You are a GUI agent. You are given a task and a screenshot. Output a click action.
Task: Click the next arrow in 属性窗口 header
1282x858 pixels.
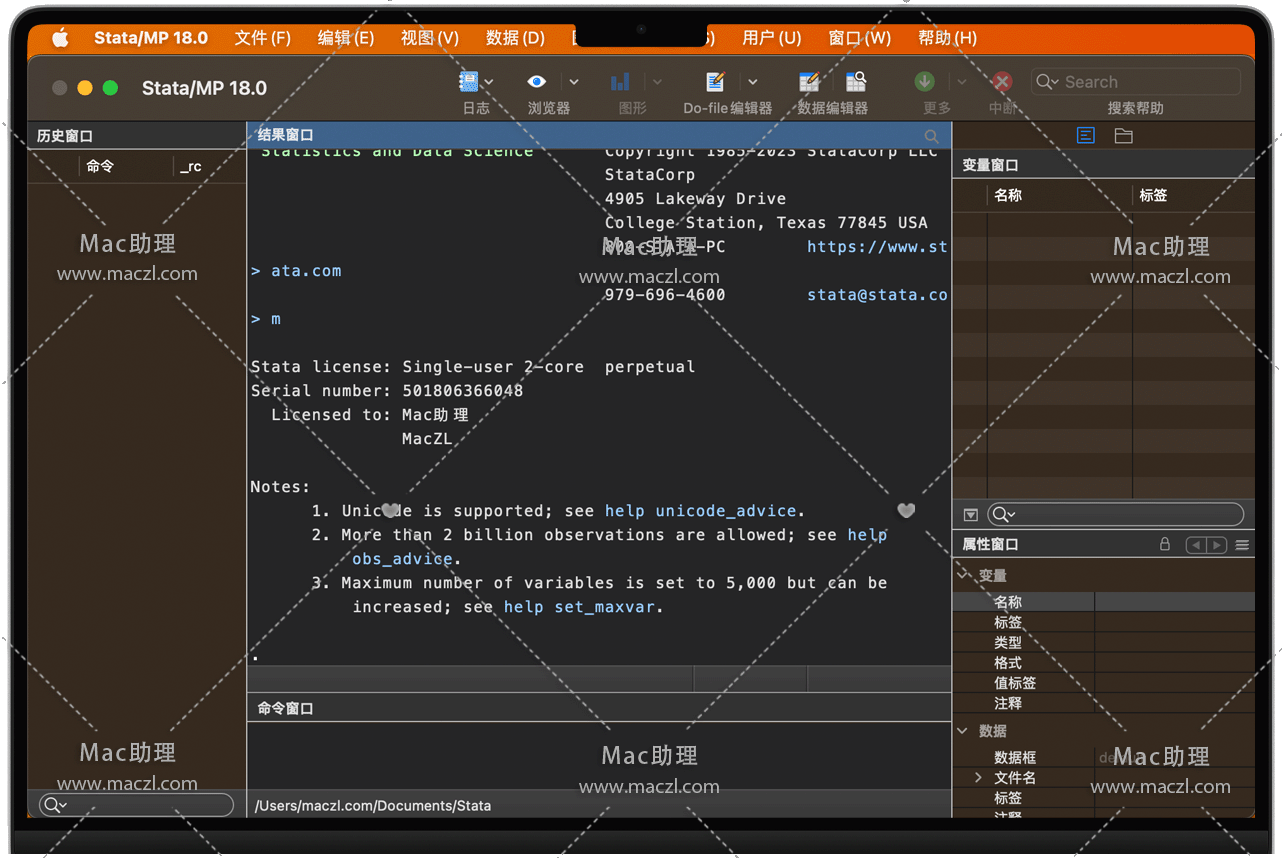pos(1217,545)
